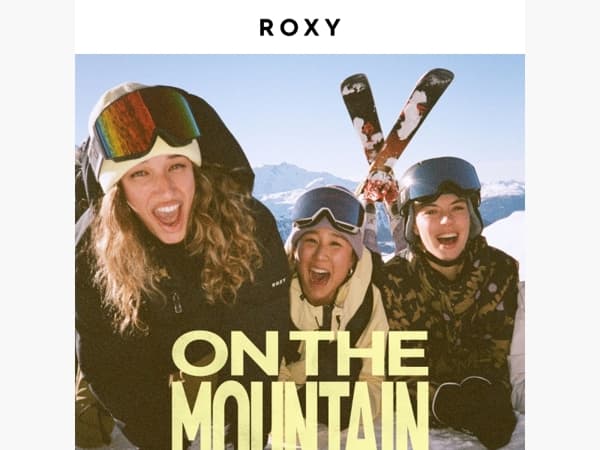Viewport: 600px width, 450px height.
Task: Open the "ON THE" headline link
Action: tap(300, 353)
